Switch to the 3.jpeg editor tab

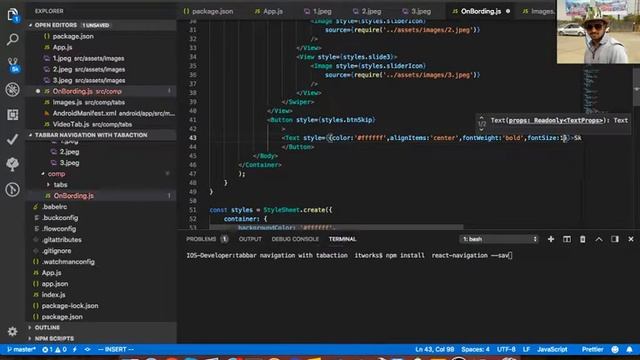[x=416, y=11]
